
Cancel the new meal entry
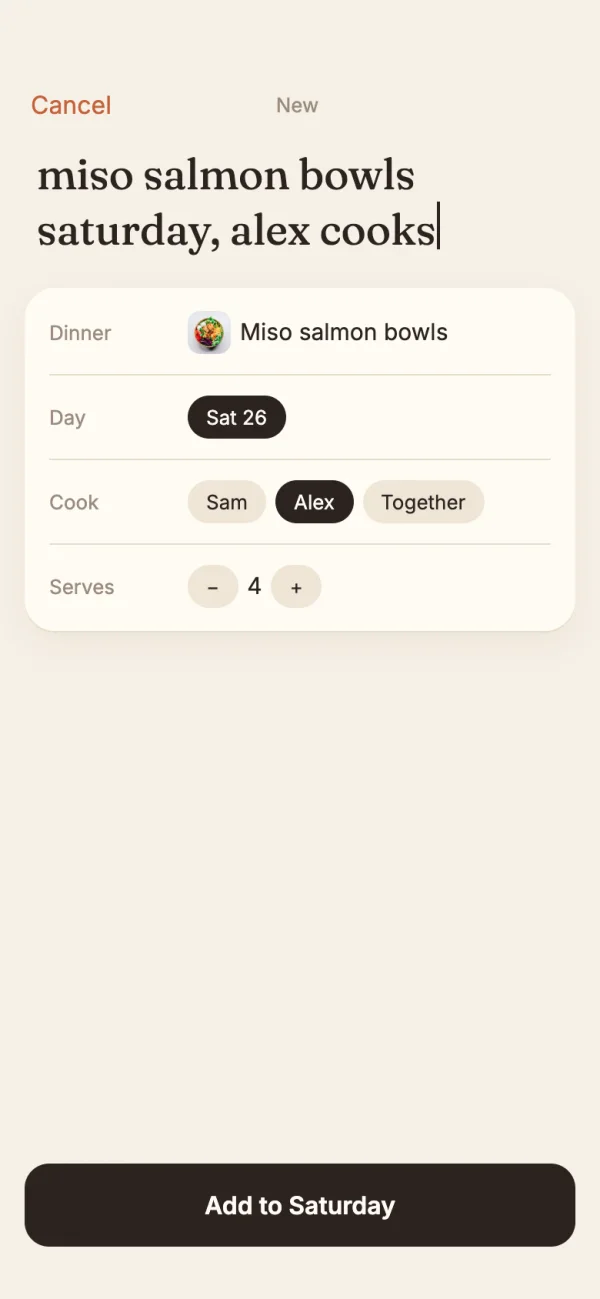pos(71,105)
